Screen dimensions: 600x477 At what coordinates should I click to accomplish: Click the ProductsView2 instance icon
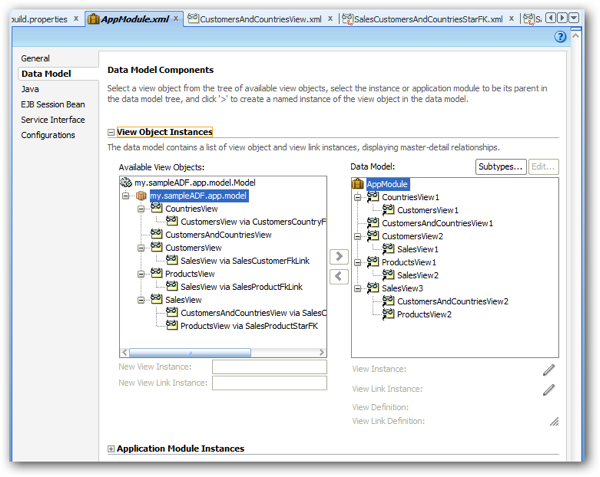pos(388,314)
